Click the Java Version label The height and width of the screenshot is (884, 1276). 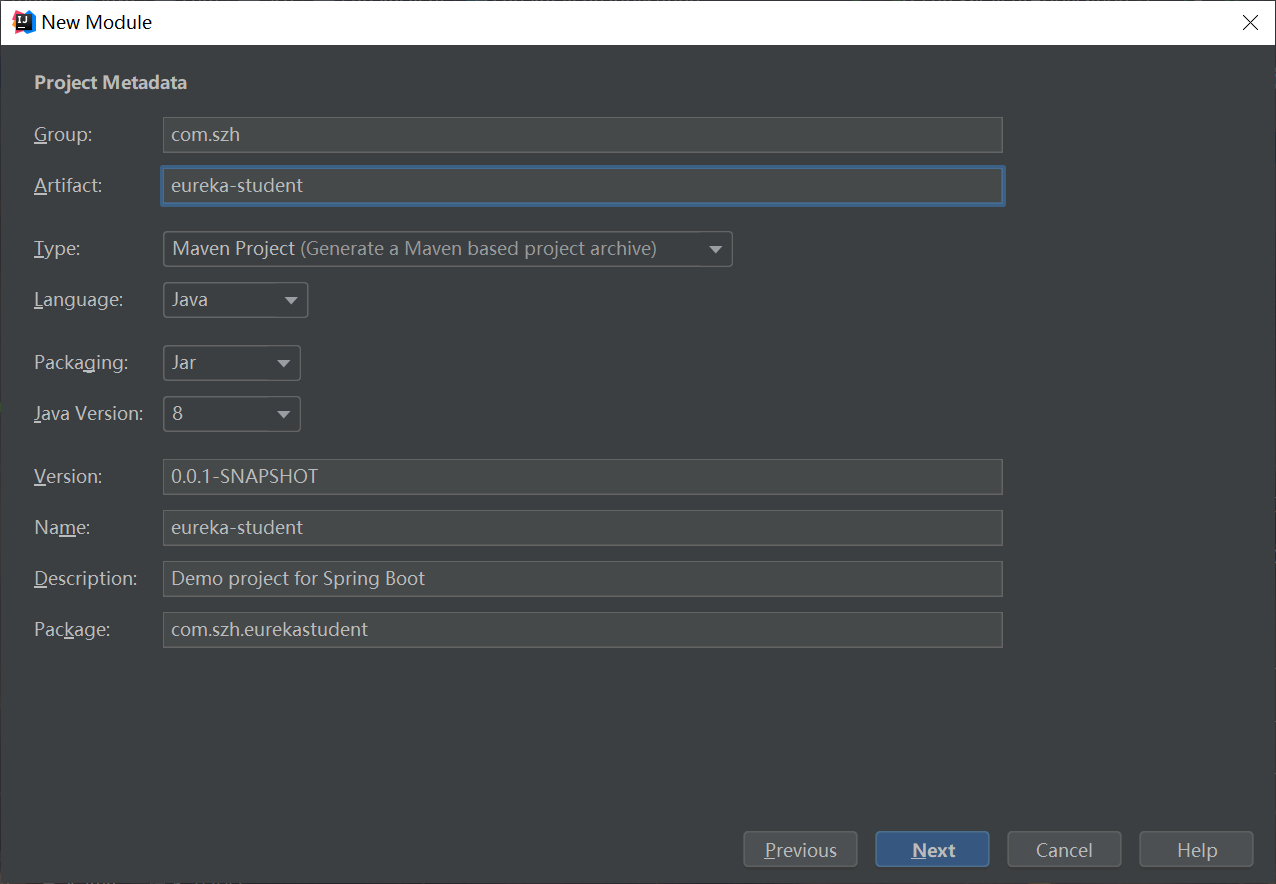click(x=89, y=413)
